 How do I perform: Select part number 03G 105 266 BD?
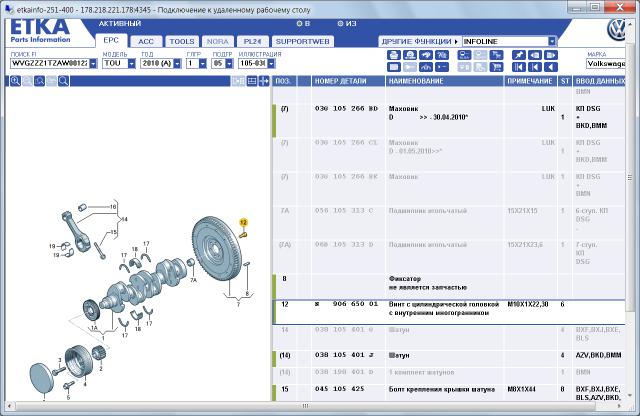[x=346, y=109]
